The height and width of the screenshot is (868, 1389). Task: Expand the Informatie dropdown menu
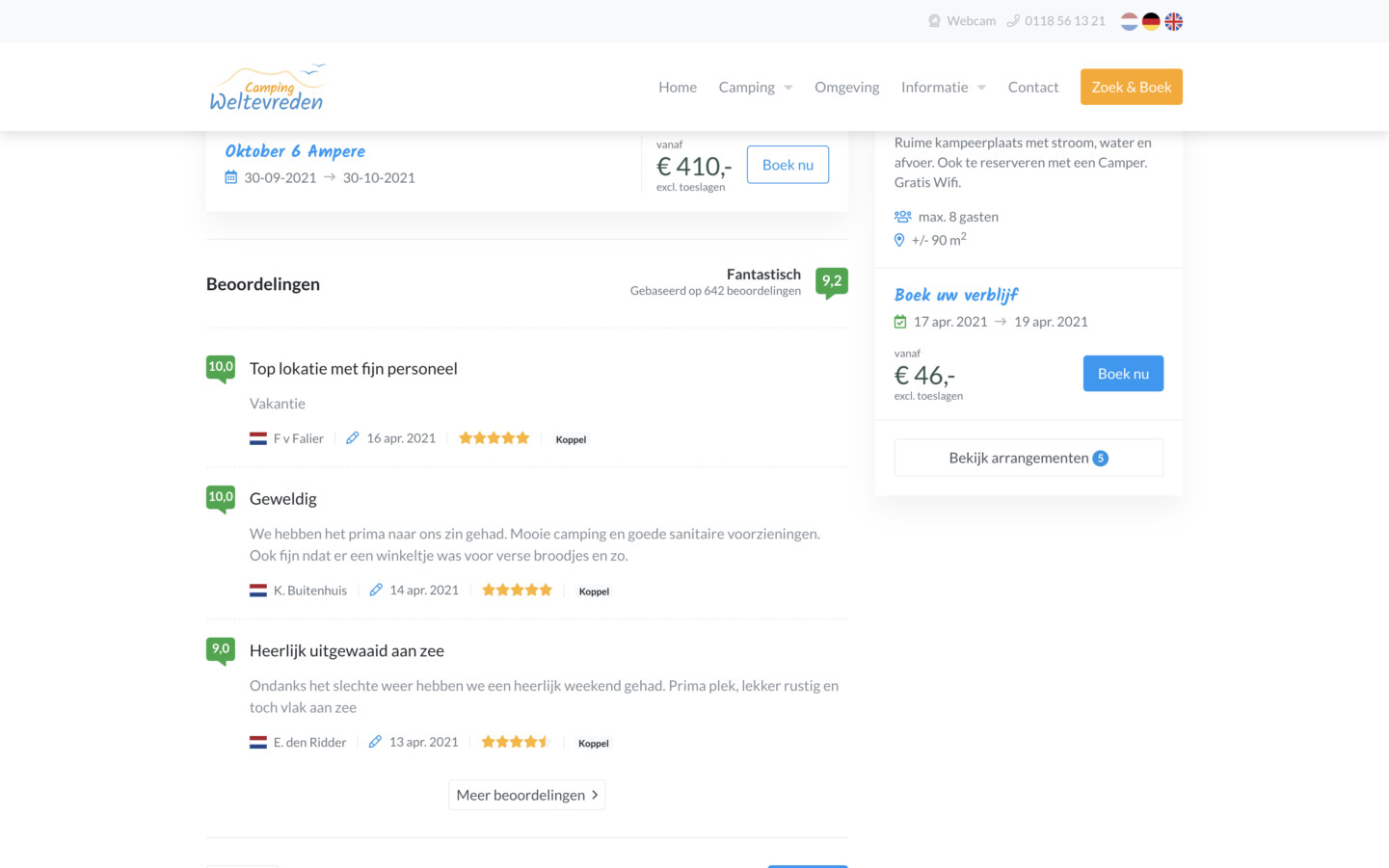click(x=944, y=87)
